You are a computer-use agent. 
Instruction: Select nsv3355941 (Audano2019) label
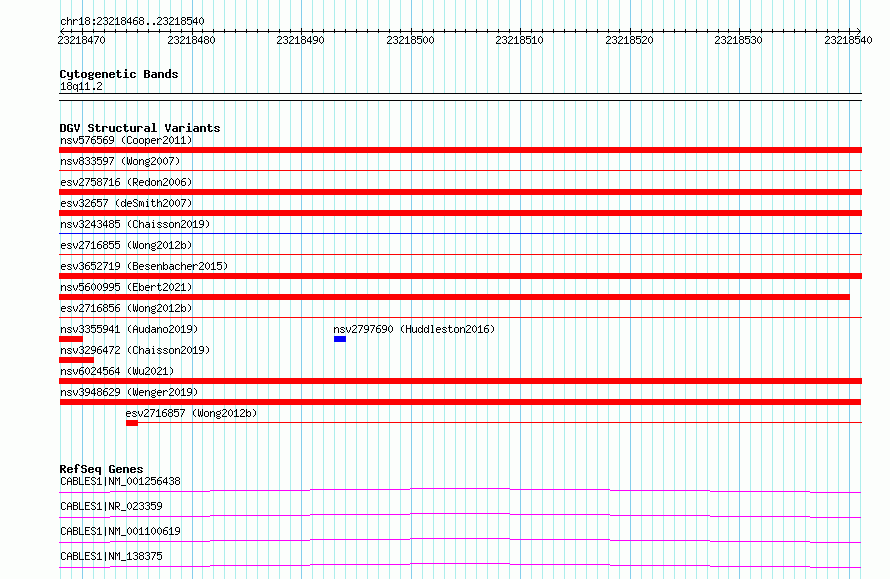point(129,329)
